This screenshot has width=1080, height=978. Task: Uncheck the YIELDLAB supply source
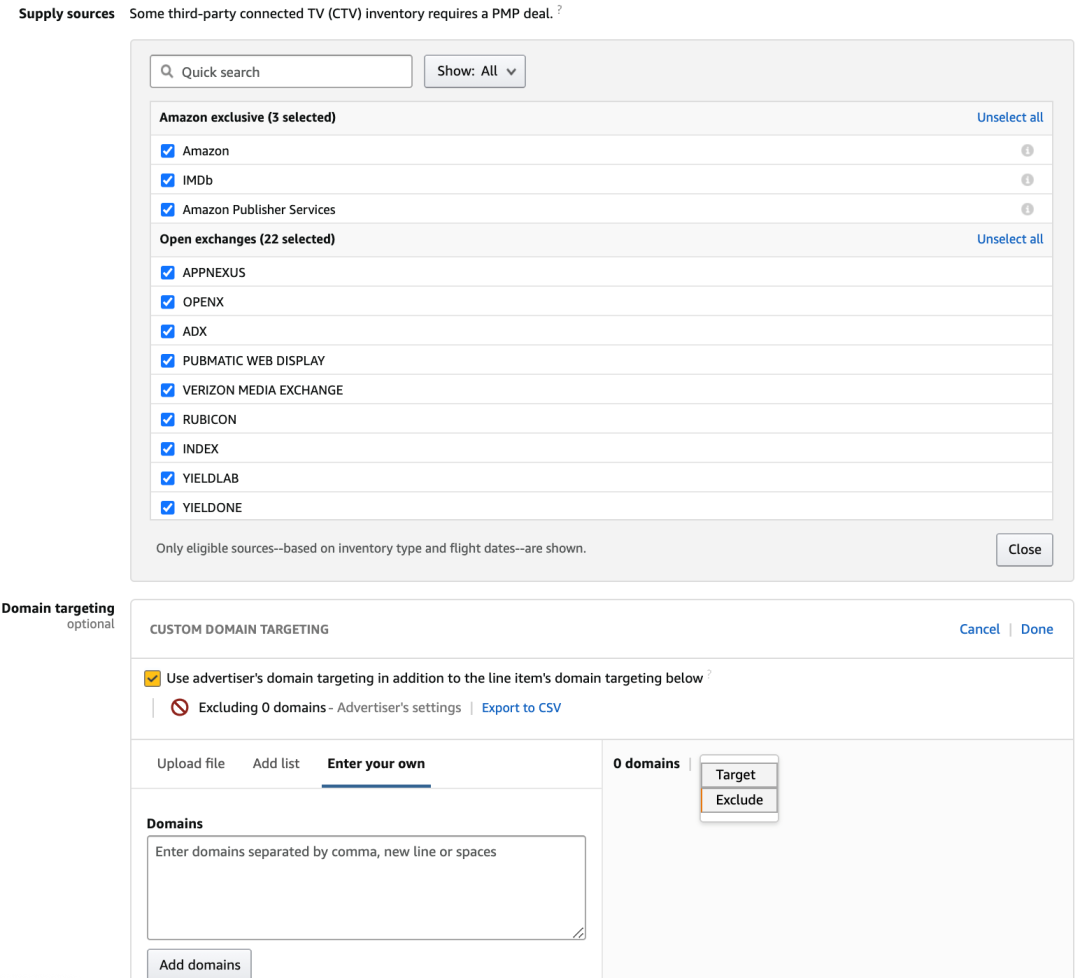pos(168,479)
